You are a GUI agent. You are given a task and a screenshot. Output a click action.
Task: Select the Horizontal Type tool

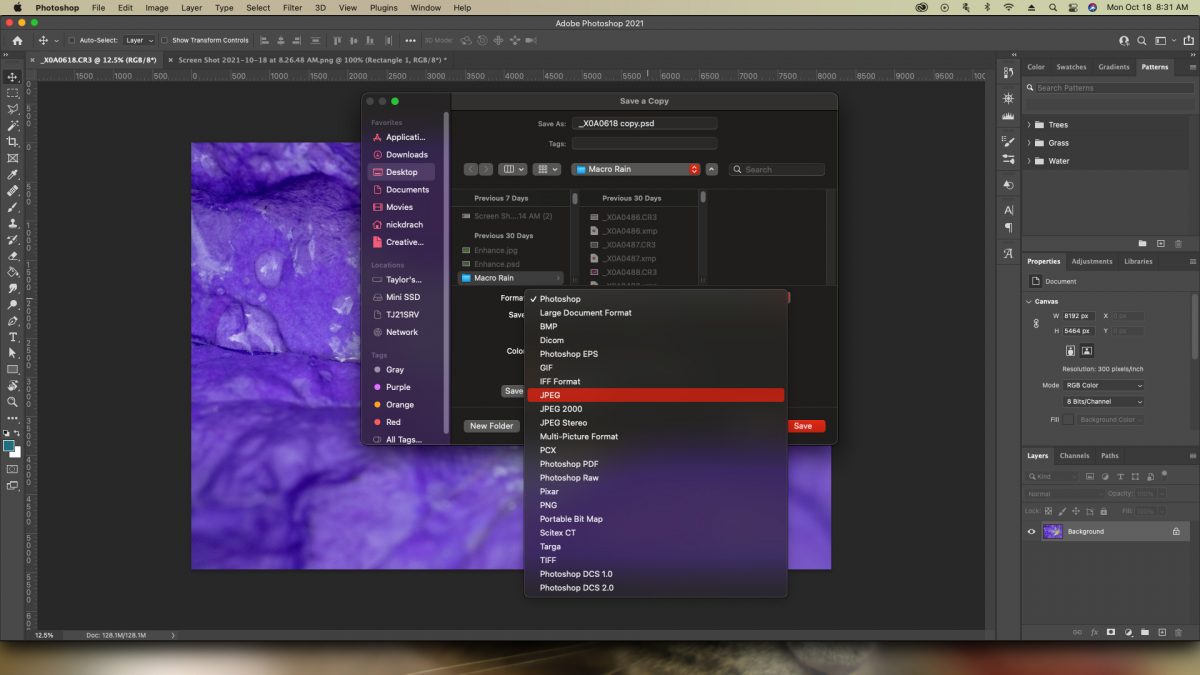pyautogui.click(x=13, y=337)
